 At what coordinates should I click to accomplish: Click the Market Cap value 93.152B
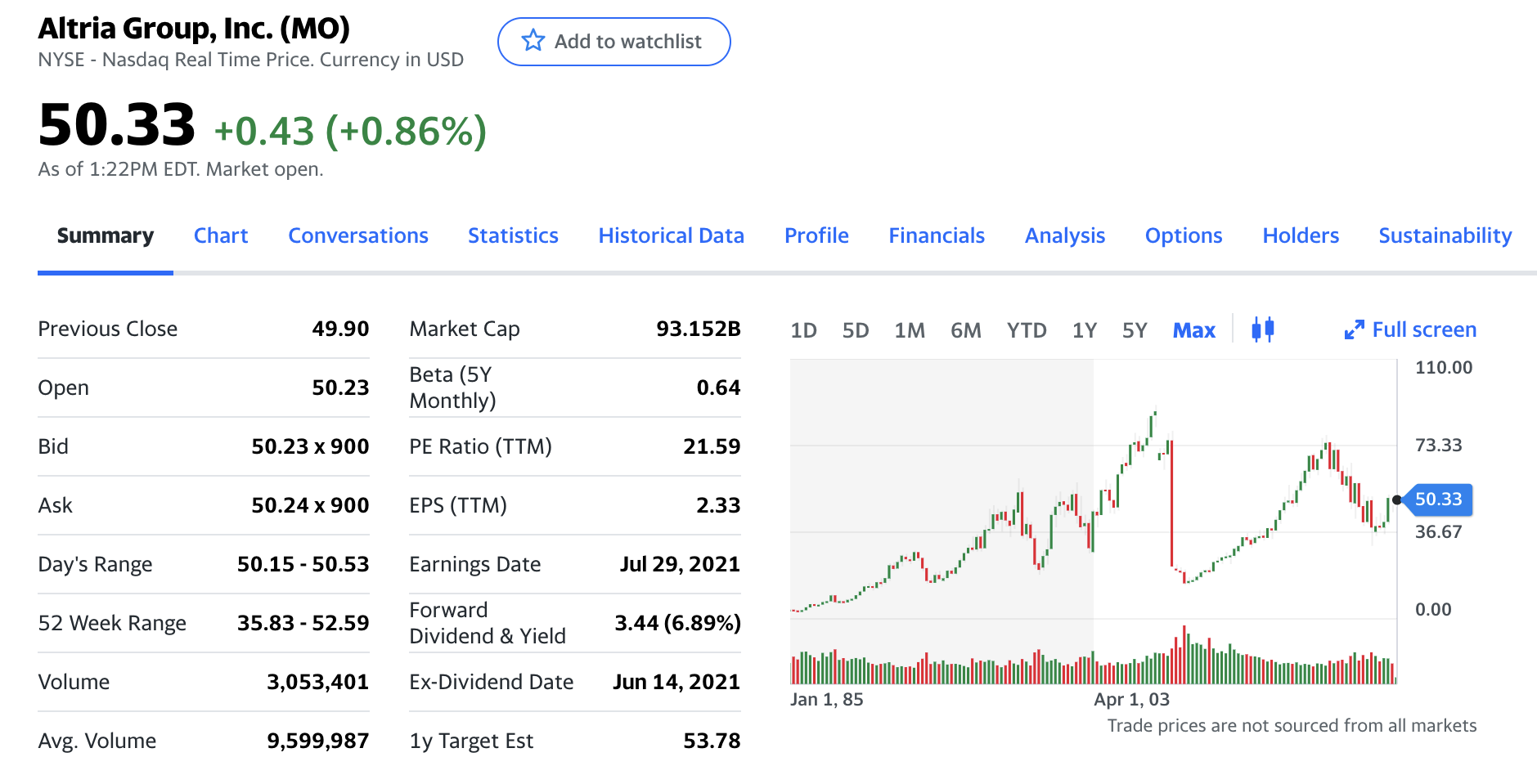(x=698, y=329)
